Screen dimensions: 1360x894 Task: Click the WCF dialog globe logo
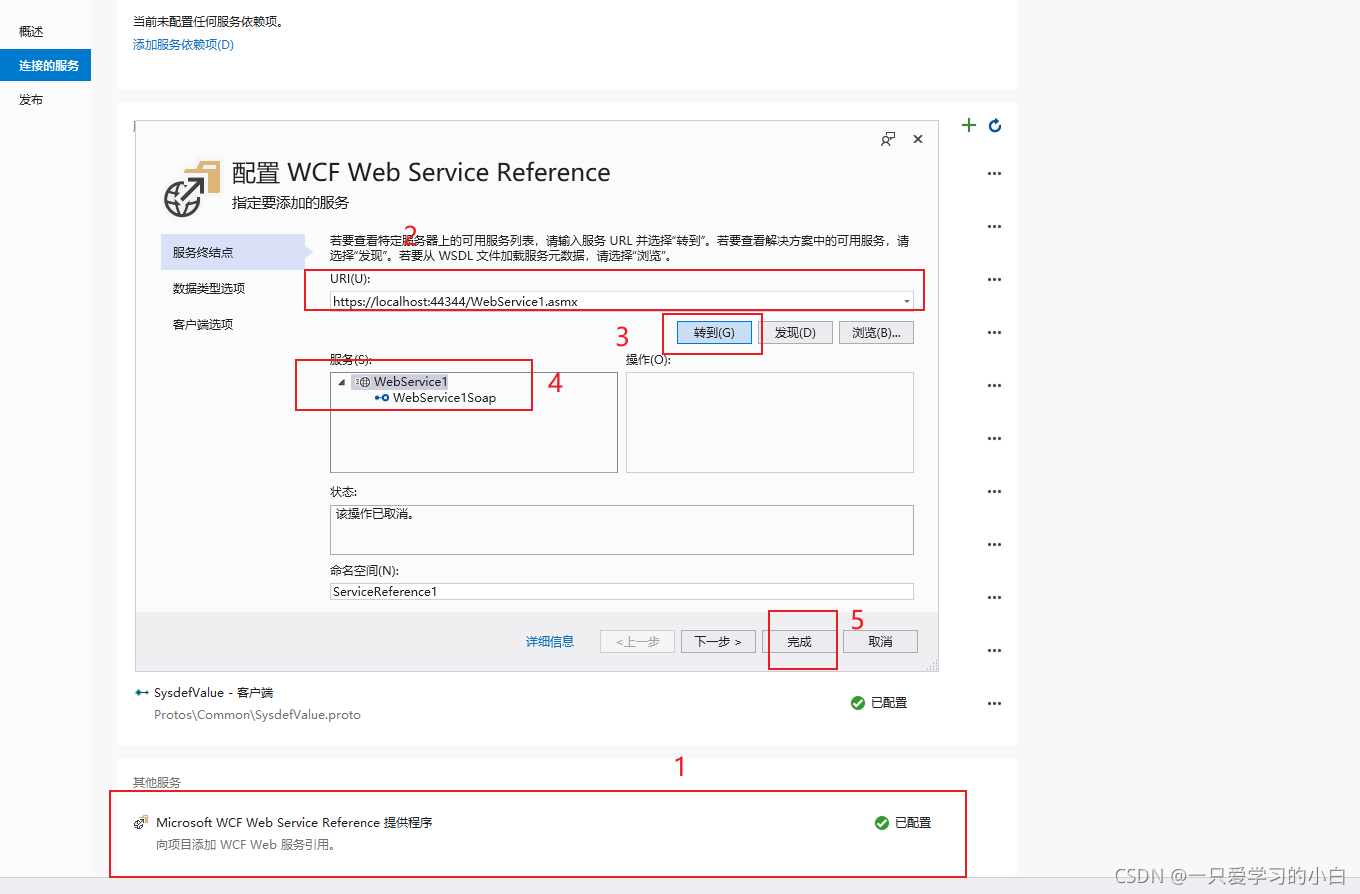coord(191,187)
